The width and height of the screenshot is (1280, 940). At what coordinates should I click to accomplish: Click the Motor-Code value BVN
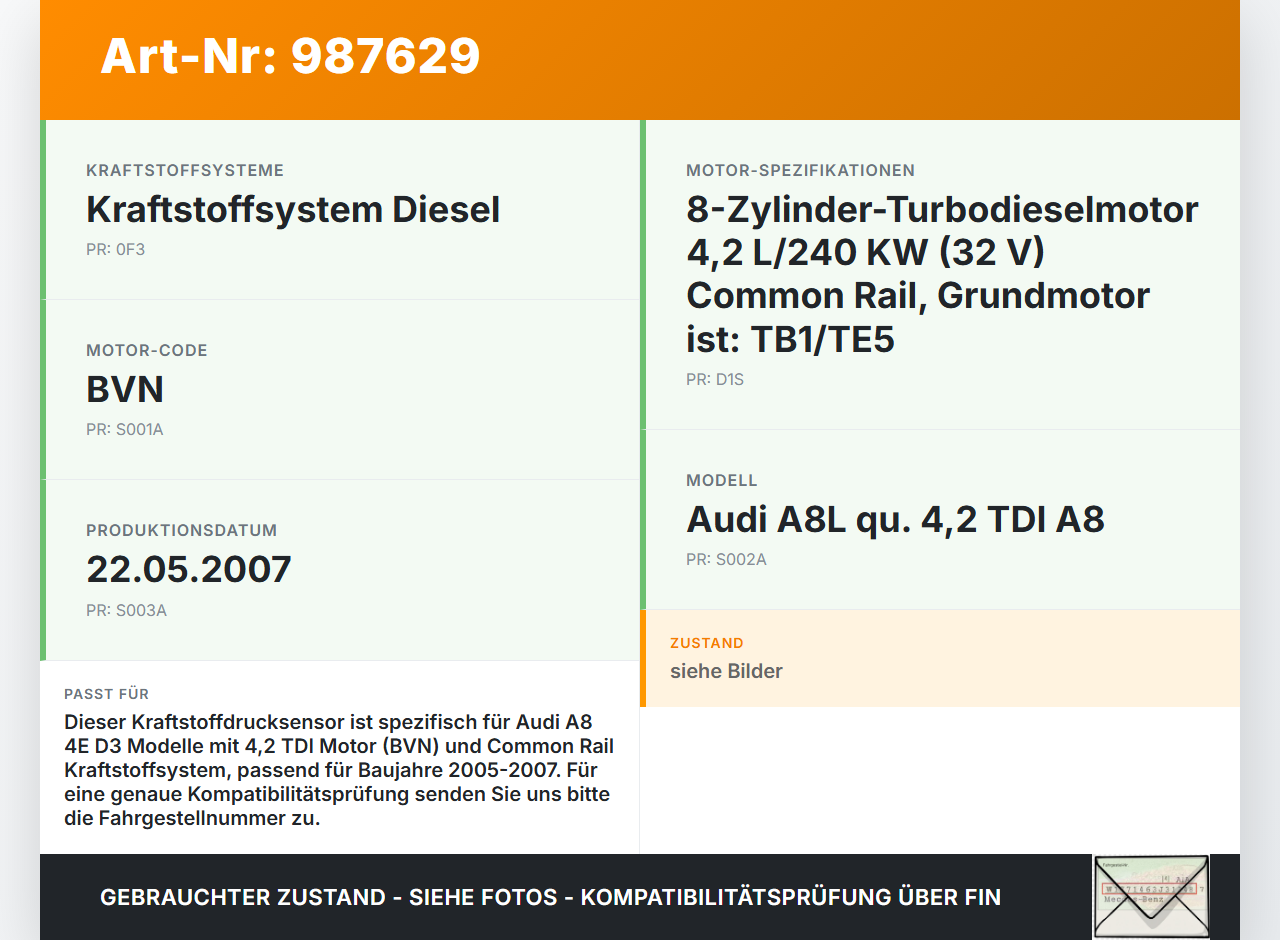pos(125,389)
